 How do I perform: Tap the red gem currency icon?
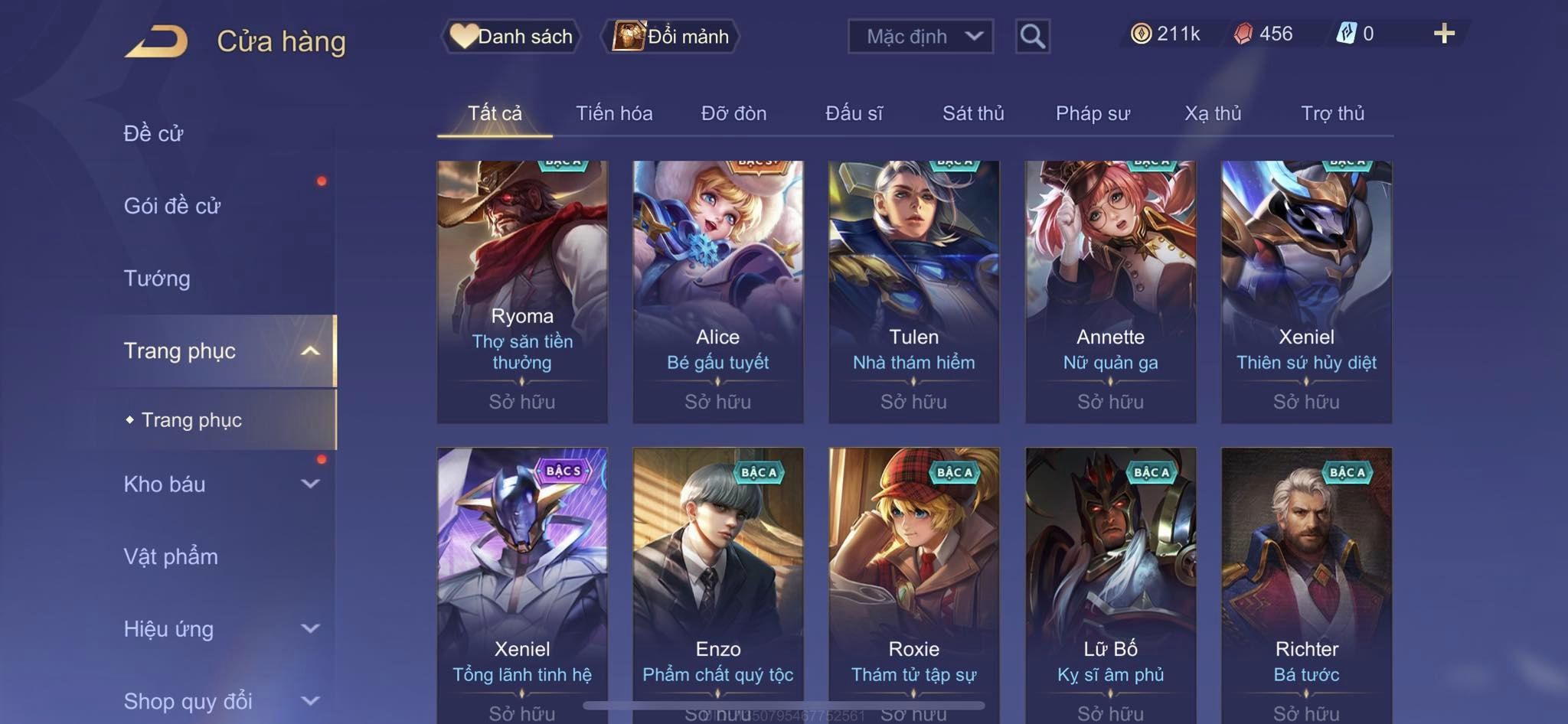(1243, 34)
